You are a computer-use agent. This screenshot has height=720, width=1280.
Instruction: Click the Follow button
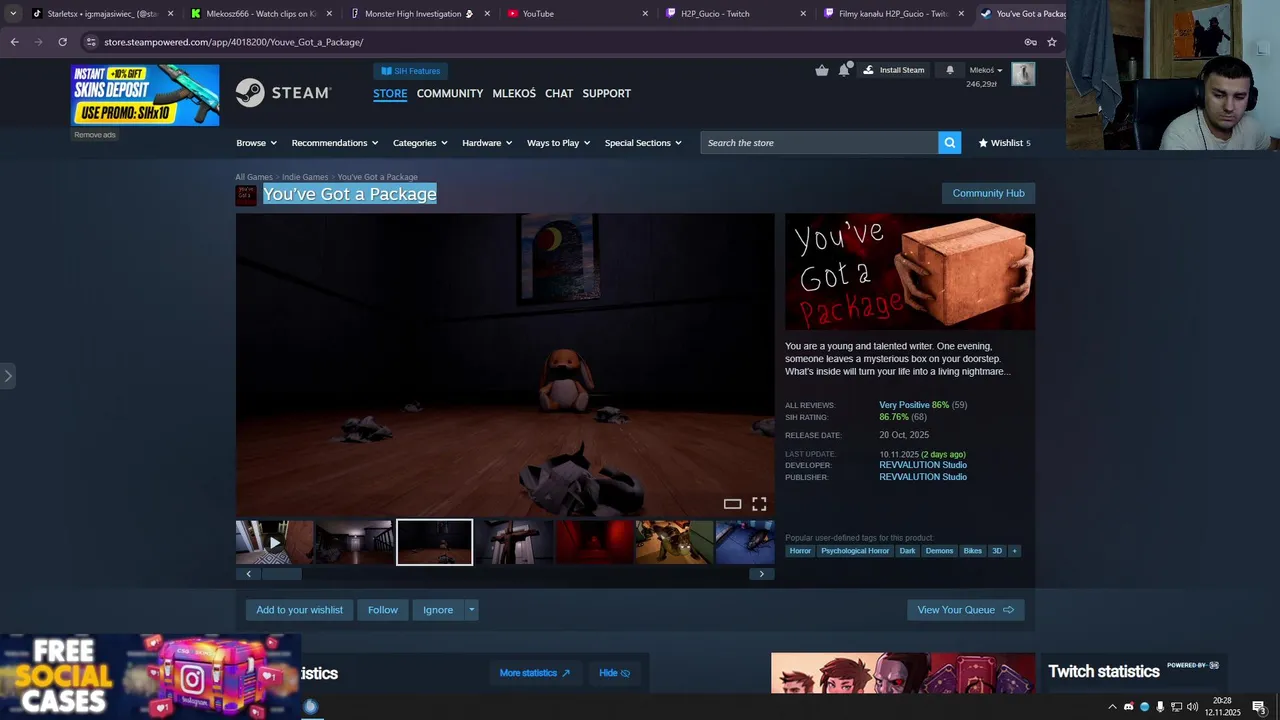(x=382, y=610)
